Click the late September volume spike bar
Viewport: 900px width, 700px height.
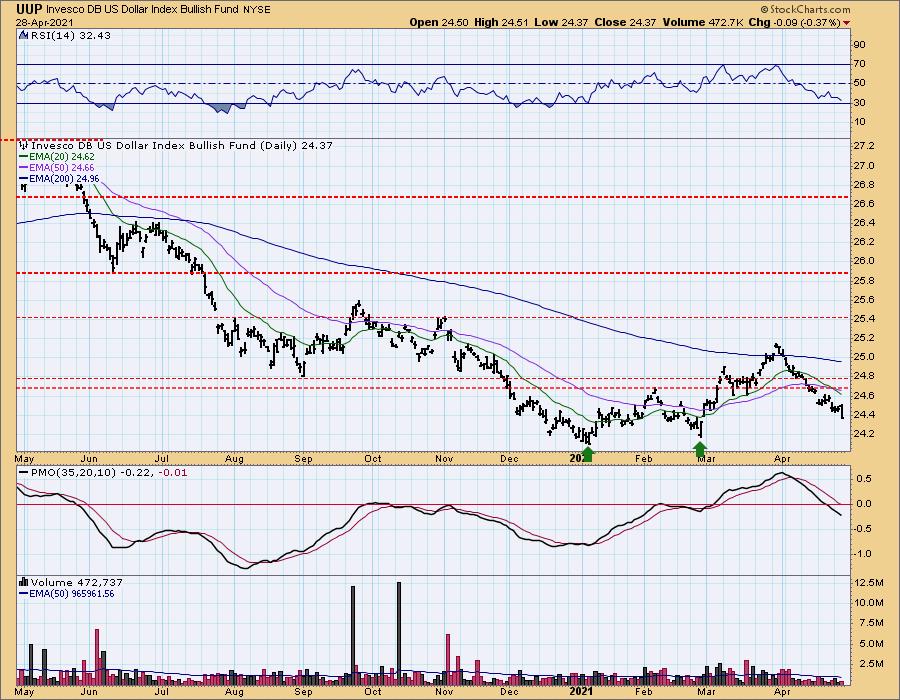[x=352, y=635]
